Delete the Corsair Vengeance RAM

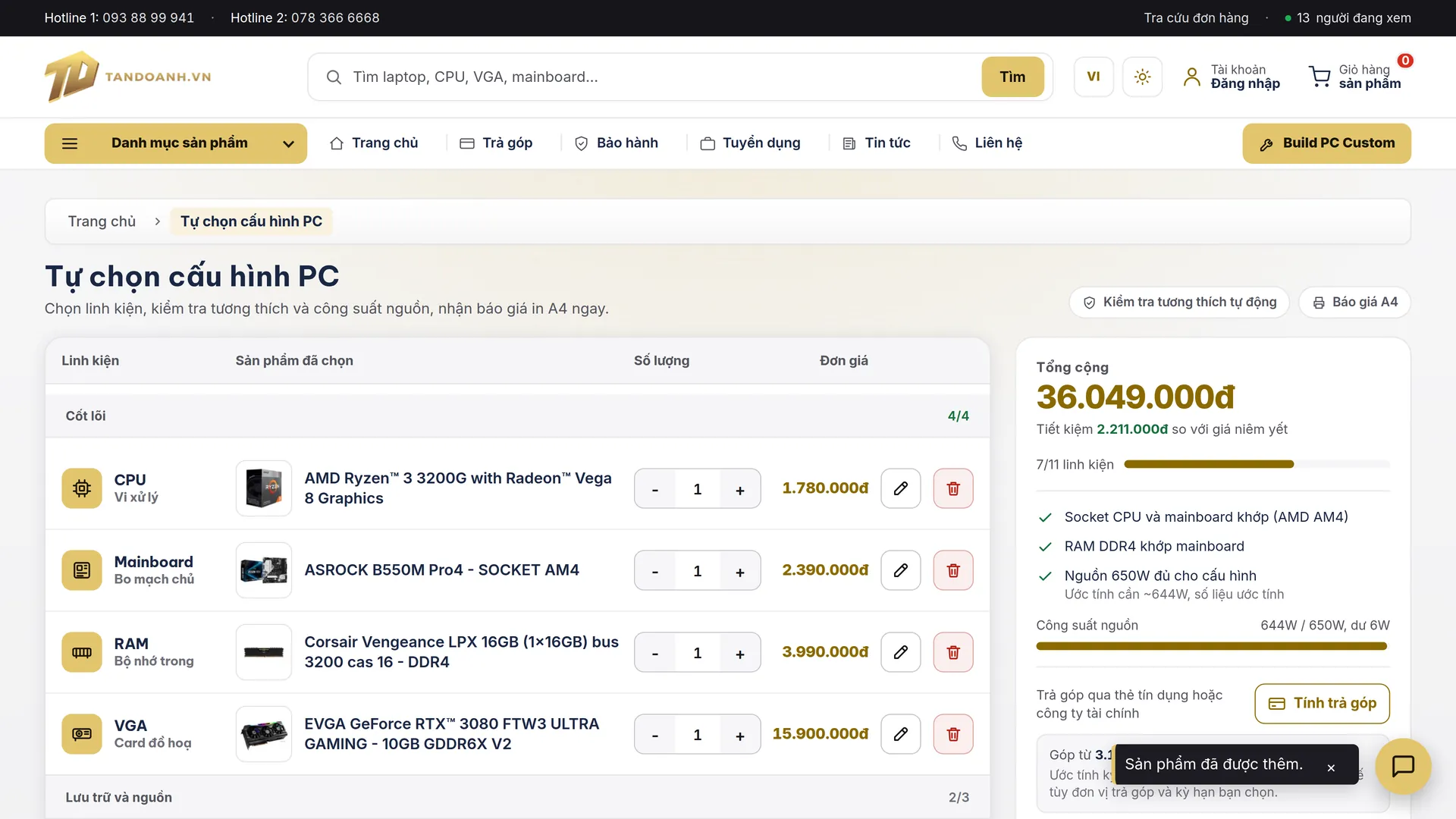tap(953, 652)
